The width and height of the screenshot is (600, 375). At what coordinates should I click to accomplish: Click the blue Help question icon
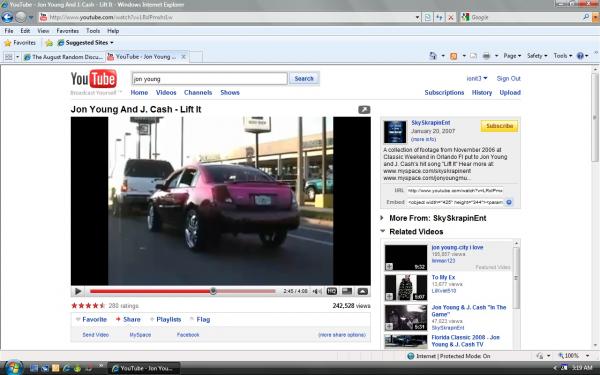point(580,56)
